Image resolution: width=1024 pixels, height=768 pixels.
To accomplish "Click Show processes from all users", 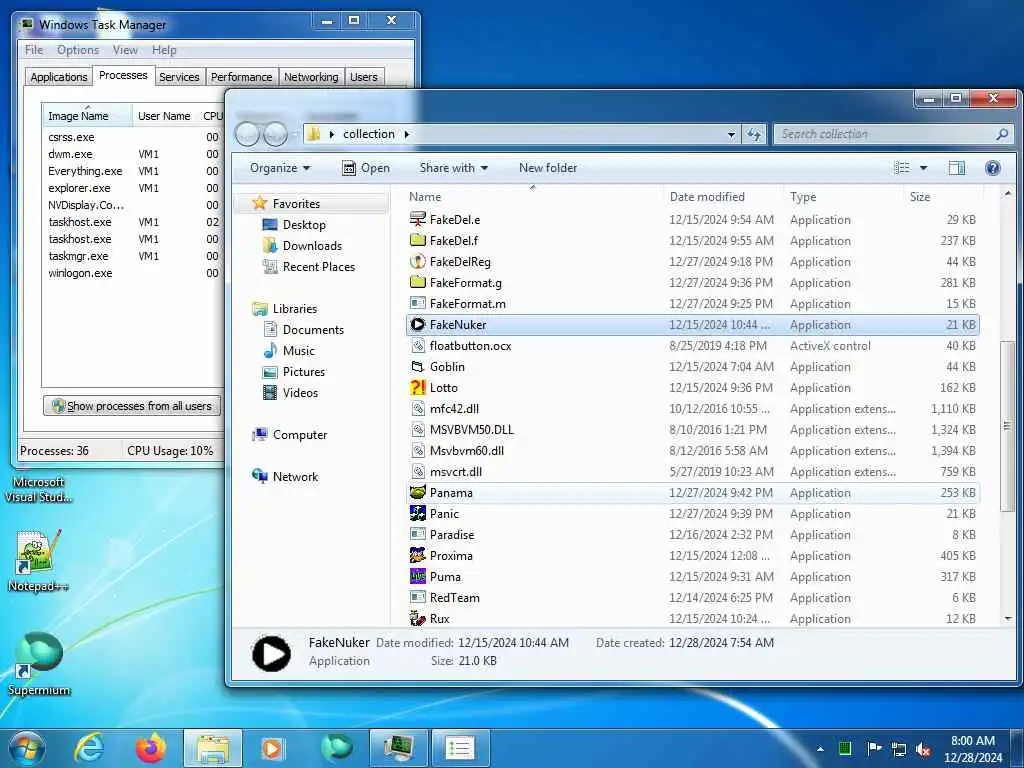I will [132, 406].
